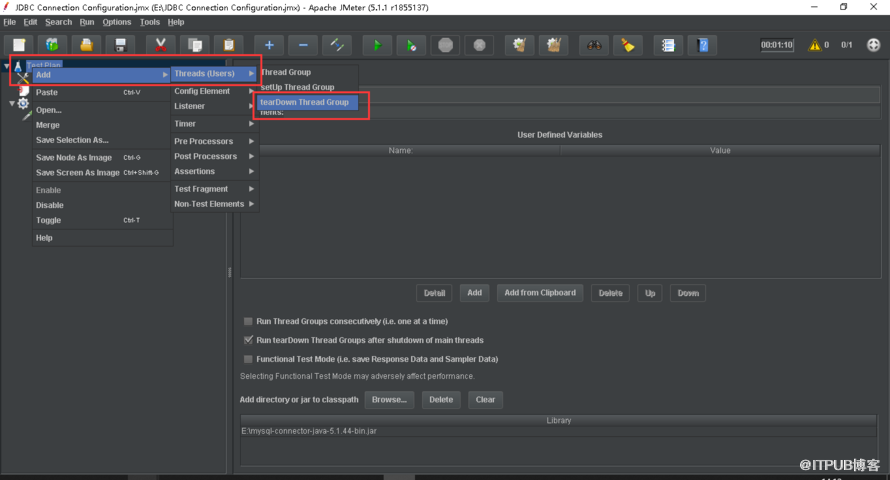The image size is (890, 480).
Task: Open the Options menu in menu bar
Action: (x=116, y=22)
